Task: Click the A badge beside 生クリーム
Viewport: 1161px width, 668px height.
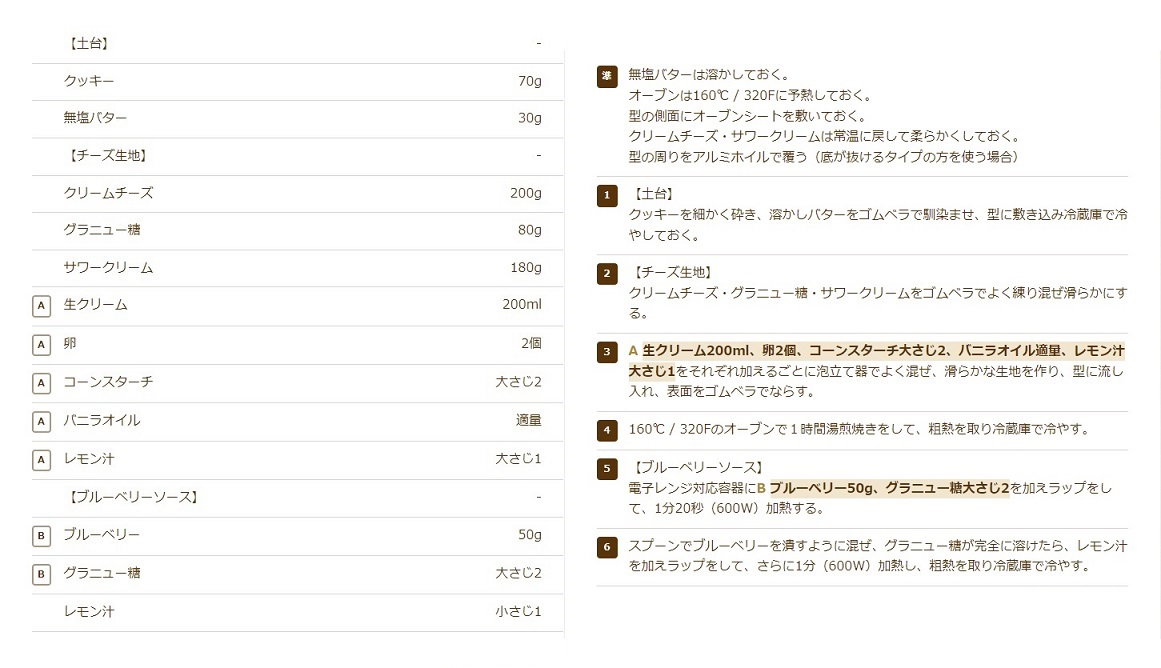Action: click(x=41, y=306)
